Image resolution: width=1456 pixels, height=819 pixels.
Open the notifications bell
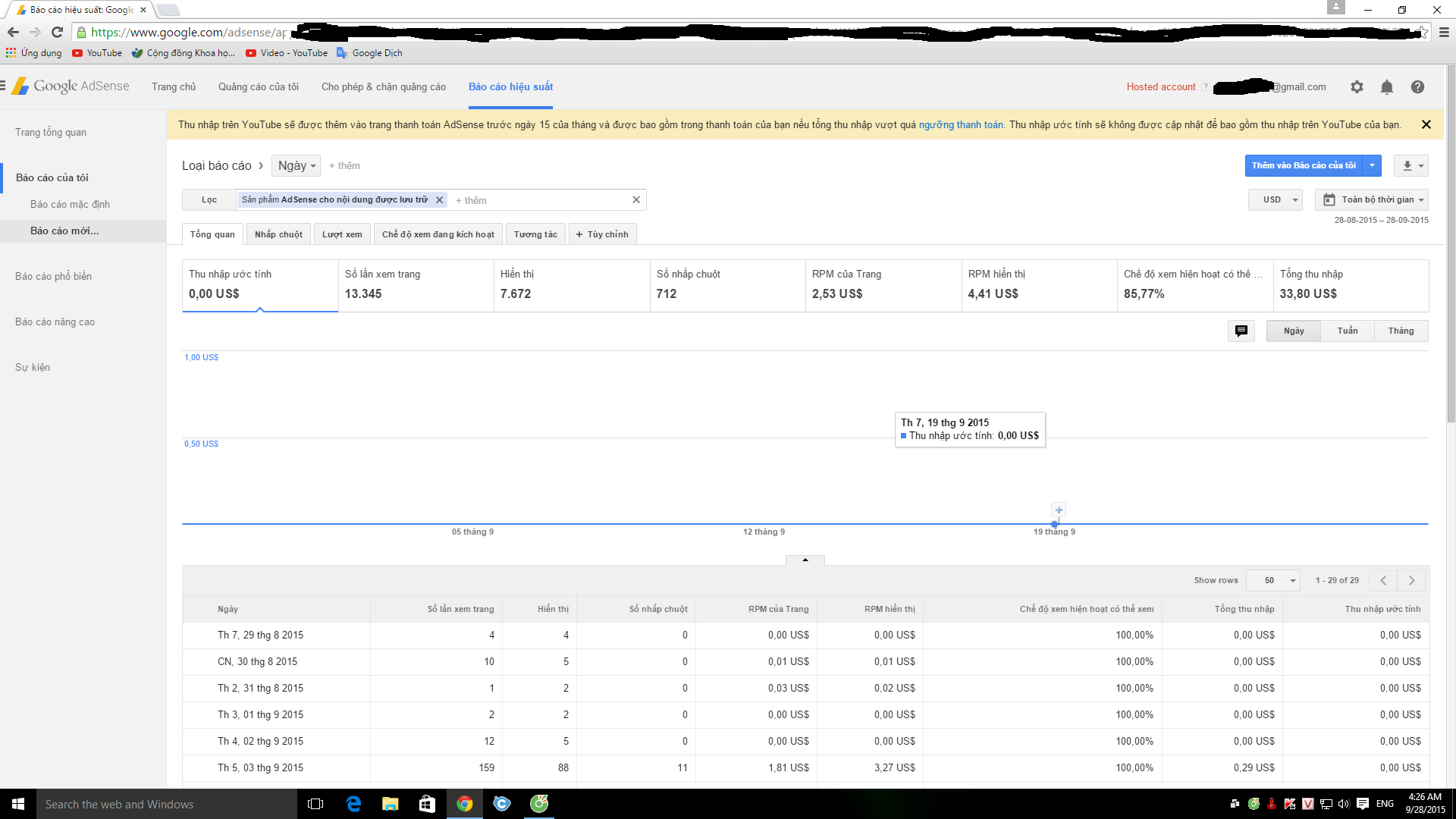coord(1387,87)
